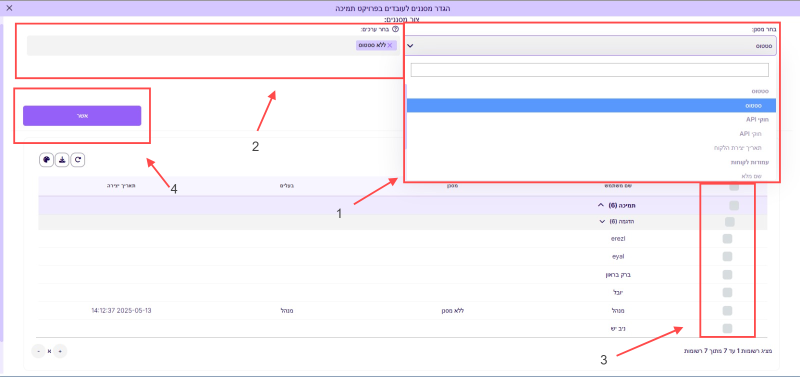Sort by the תאריך יצירה column header
Viewport: 800px width, 377px height.
pyautogui.click(x=121, y=186)
